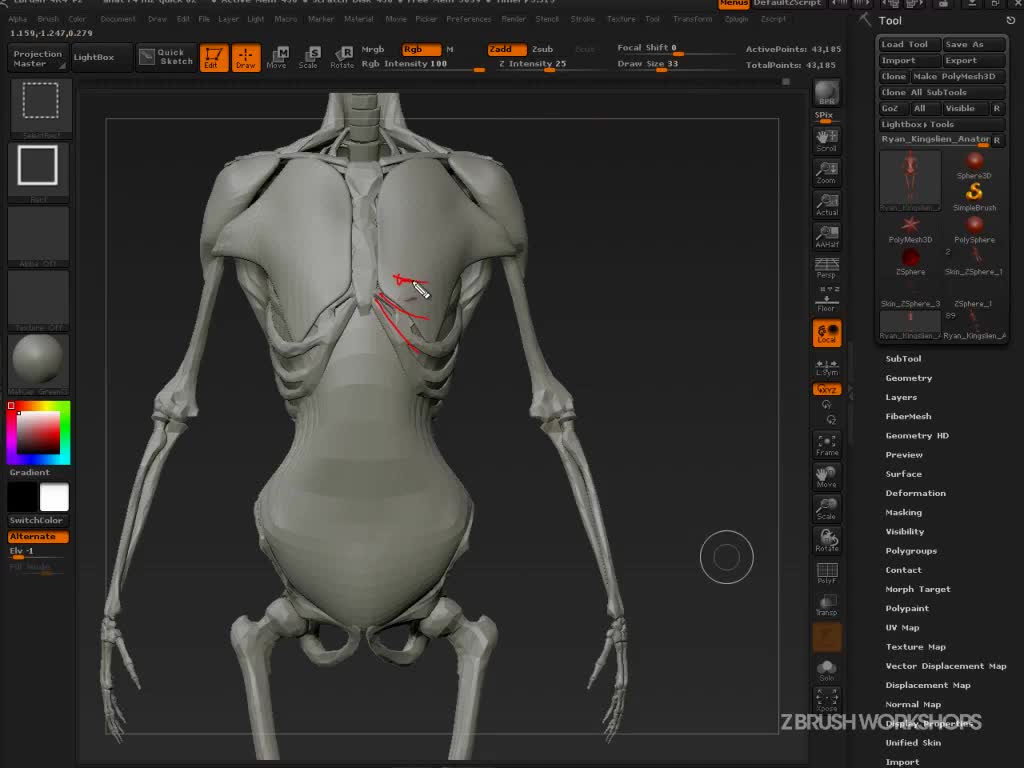Select the PolySphere tool
The height and width of the screenshot is (768, 1024).
point(974,230)
